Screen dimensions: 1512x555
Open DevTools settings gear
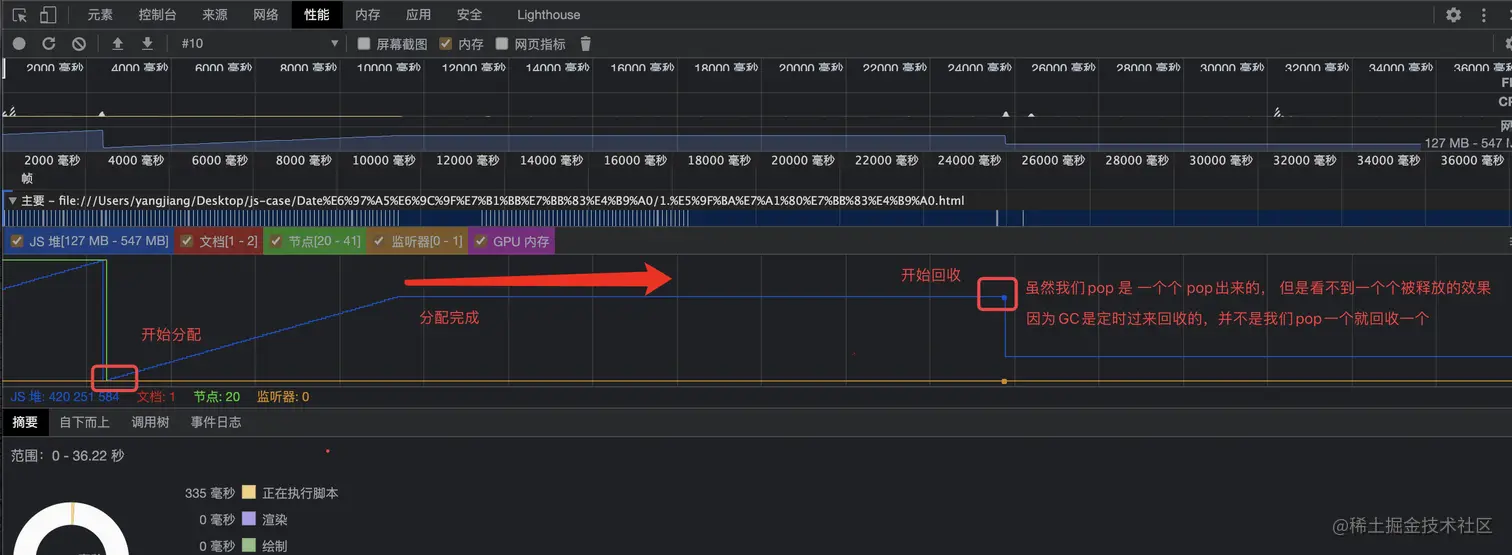1454,15
